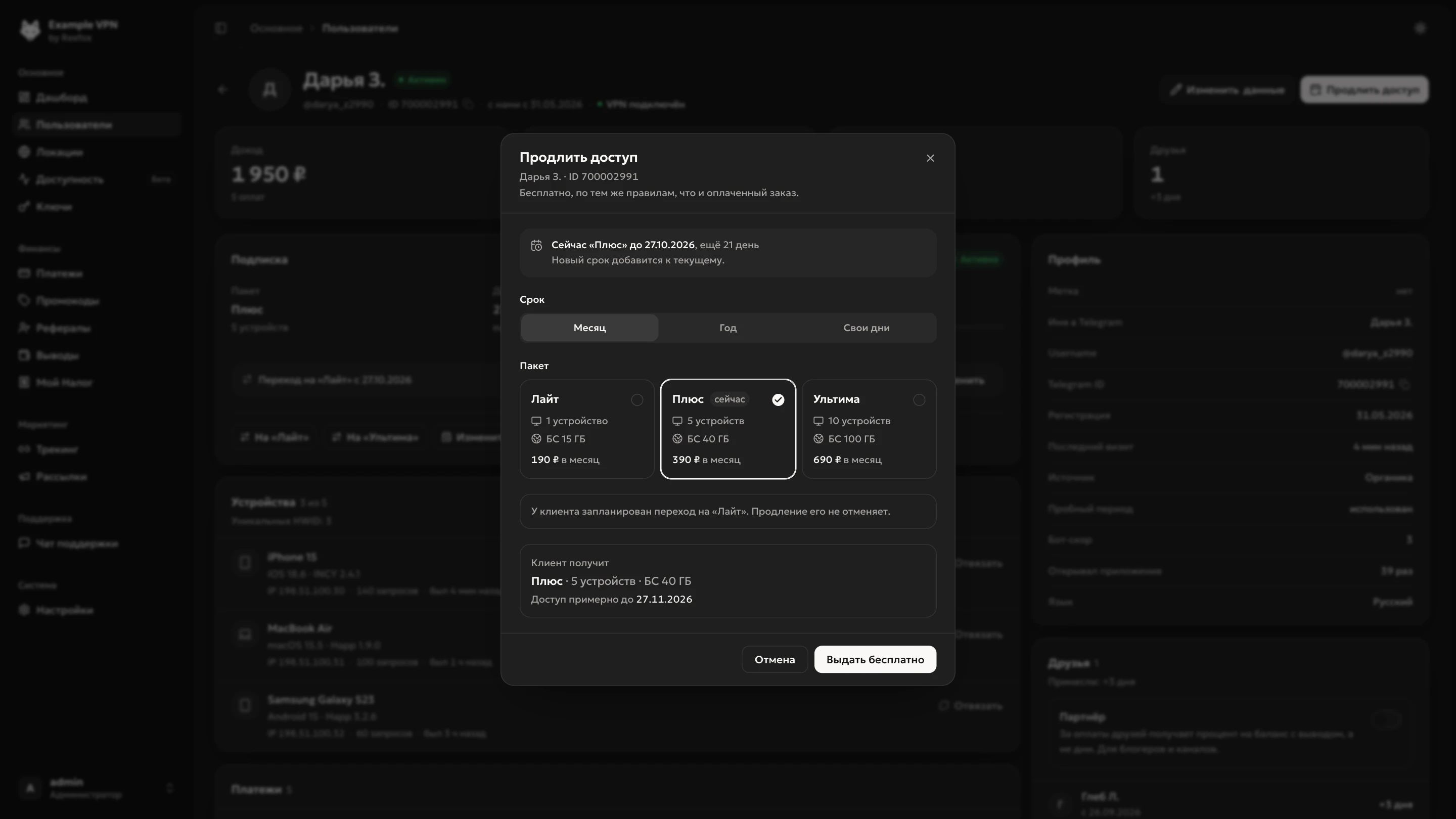Click the calendar-clock icon in current plan notice
Viewport: 1456px width, 819px height.
536,245
